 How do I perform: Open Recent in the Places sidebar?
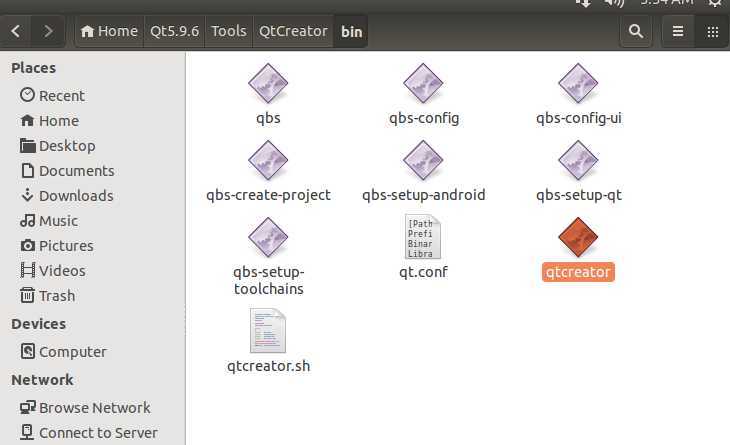53,95
